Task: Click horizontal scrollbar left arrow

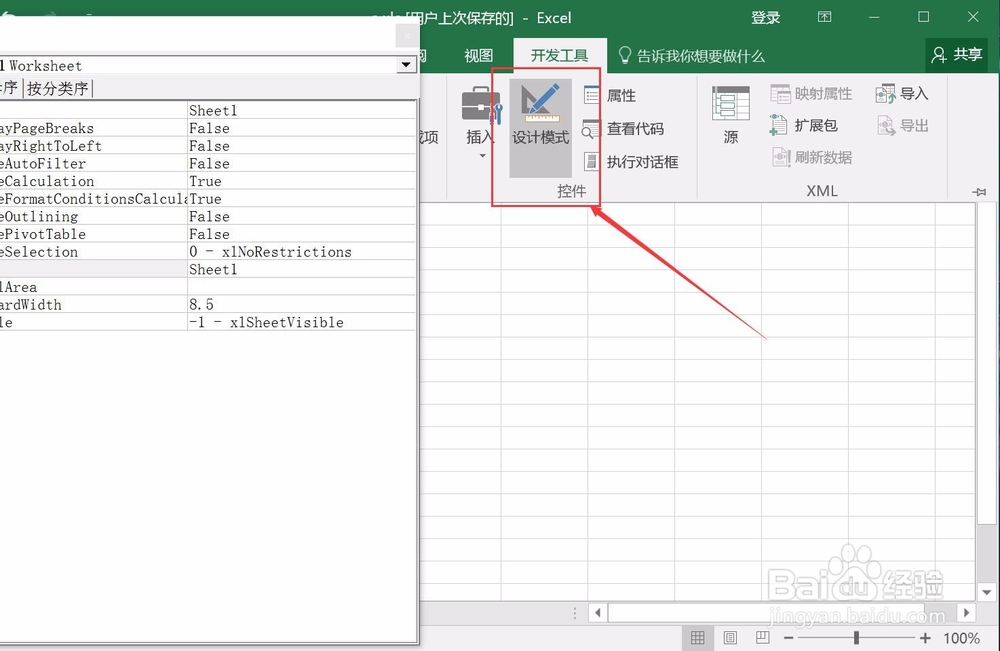Action: click(x=598, y=613)
